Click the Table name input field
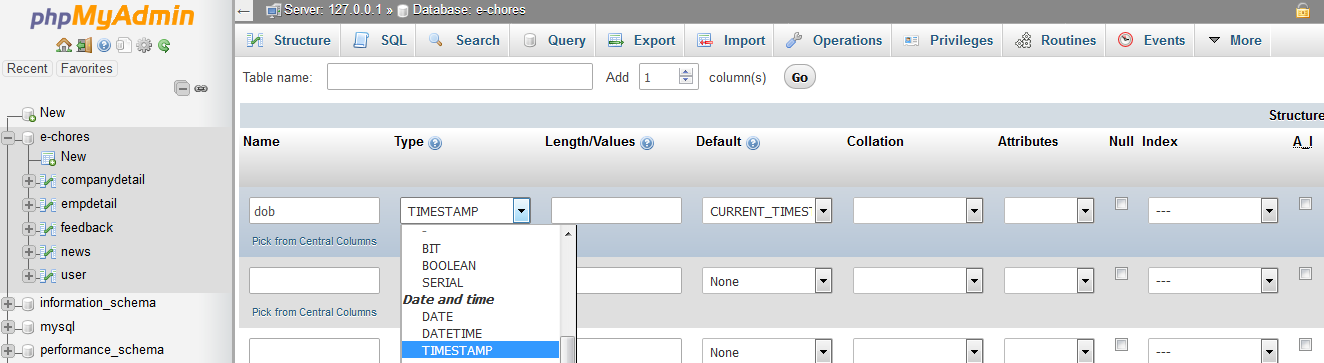1324x363 pixels. point(460,77)
